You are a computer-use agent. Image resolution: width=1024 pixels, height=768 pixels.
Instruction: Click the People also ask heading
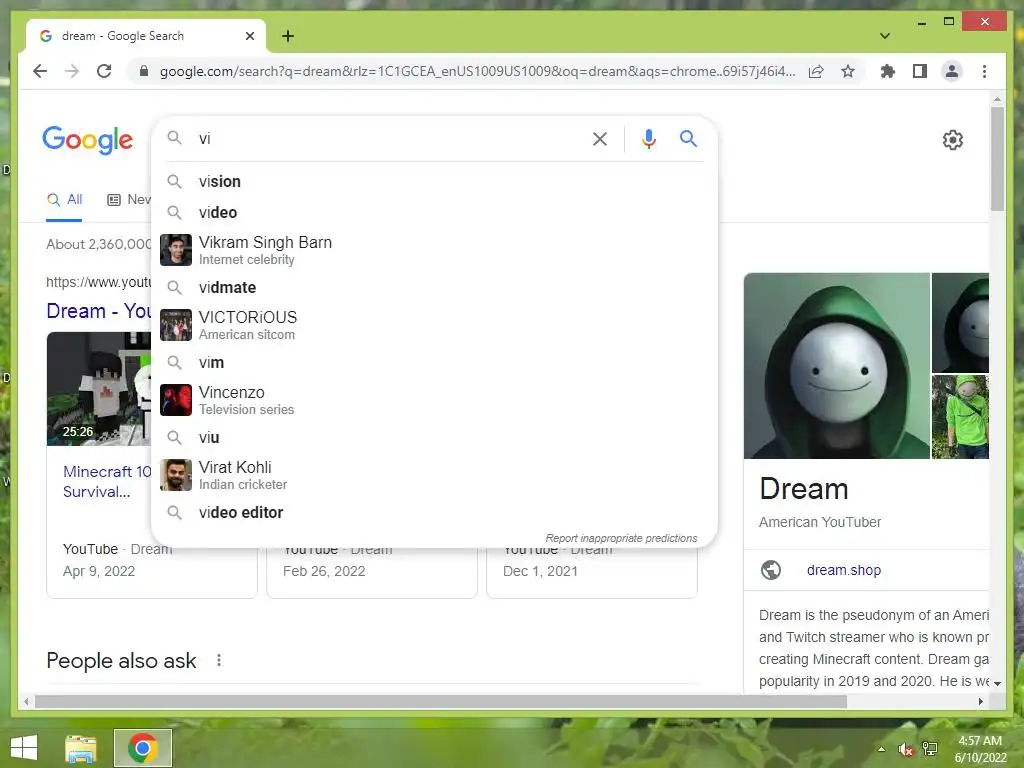click(121, 661)
